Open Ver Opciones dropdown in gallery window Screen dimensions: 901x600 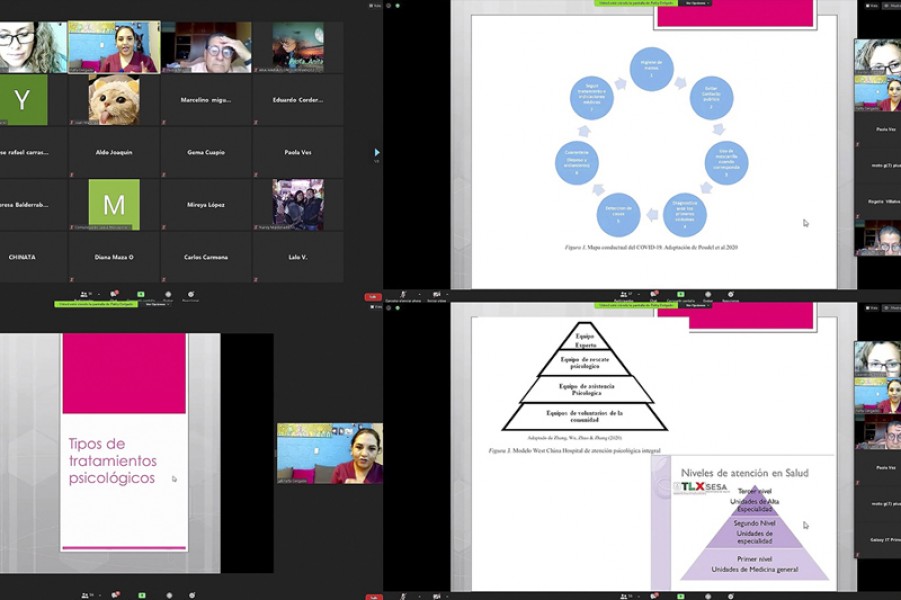(155, 305)
